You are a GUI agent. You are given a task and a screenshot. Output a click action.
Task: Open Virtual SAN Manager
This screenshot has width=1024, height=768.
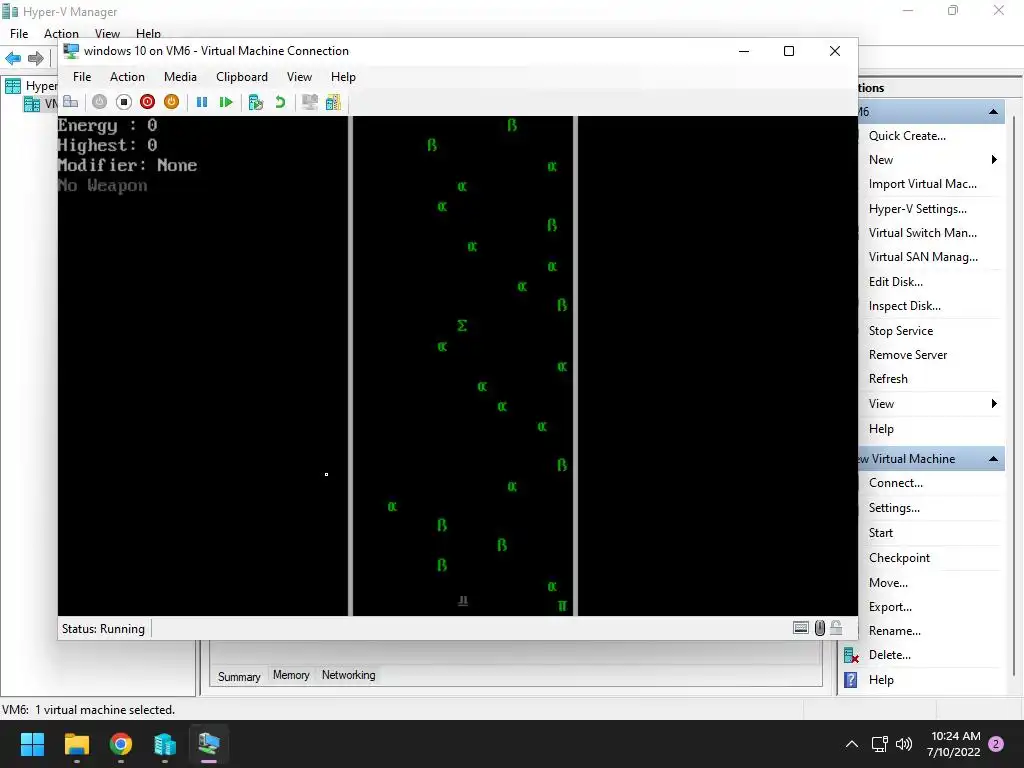coord(923,257)
